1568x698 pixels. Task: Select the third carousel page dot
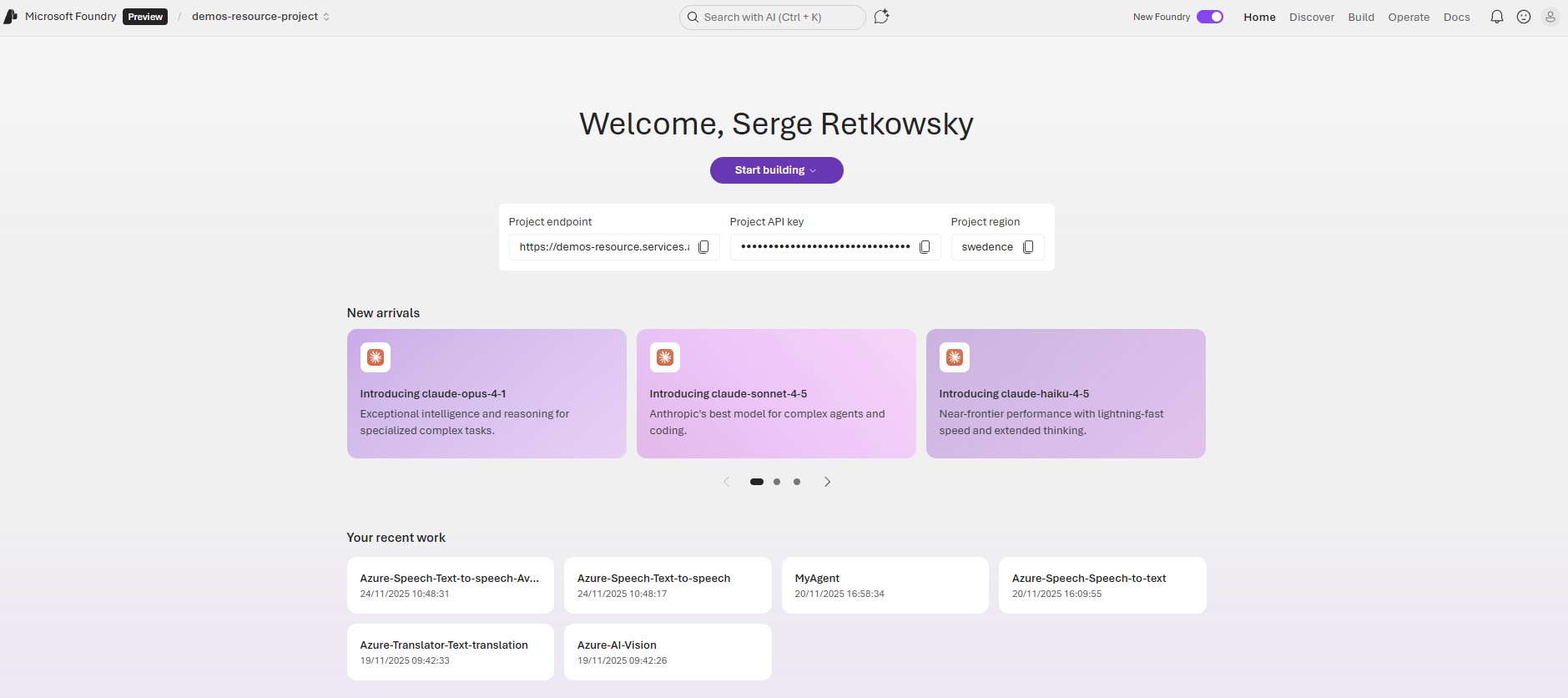click(x=797, y=482)
